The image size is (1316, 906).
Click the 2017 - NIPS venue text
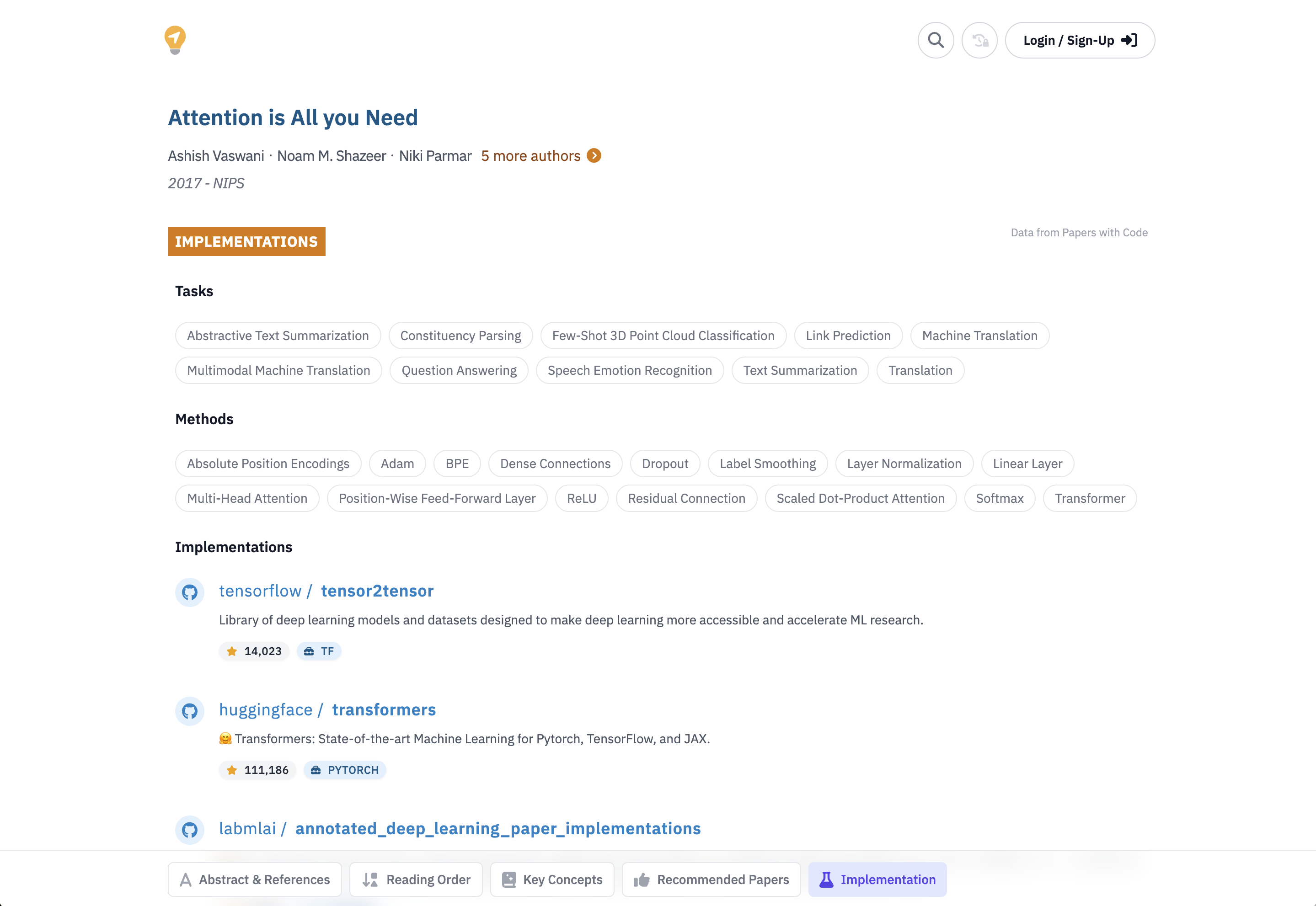[x=206, y=183]
